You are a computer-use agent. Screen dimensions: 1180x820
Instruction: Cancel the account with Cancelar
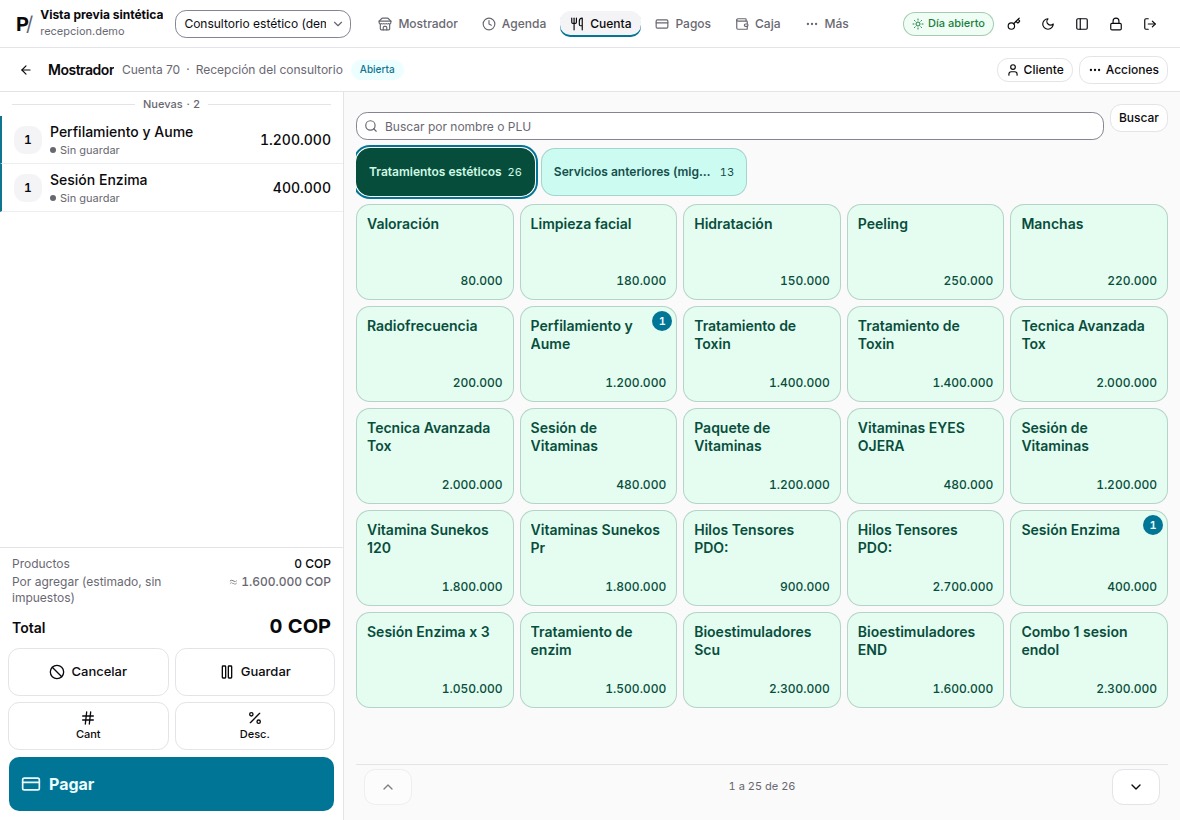coord(88,672)
